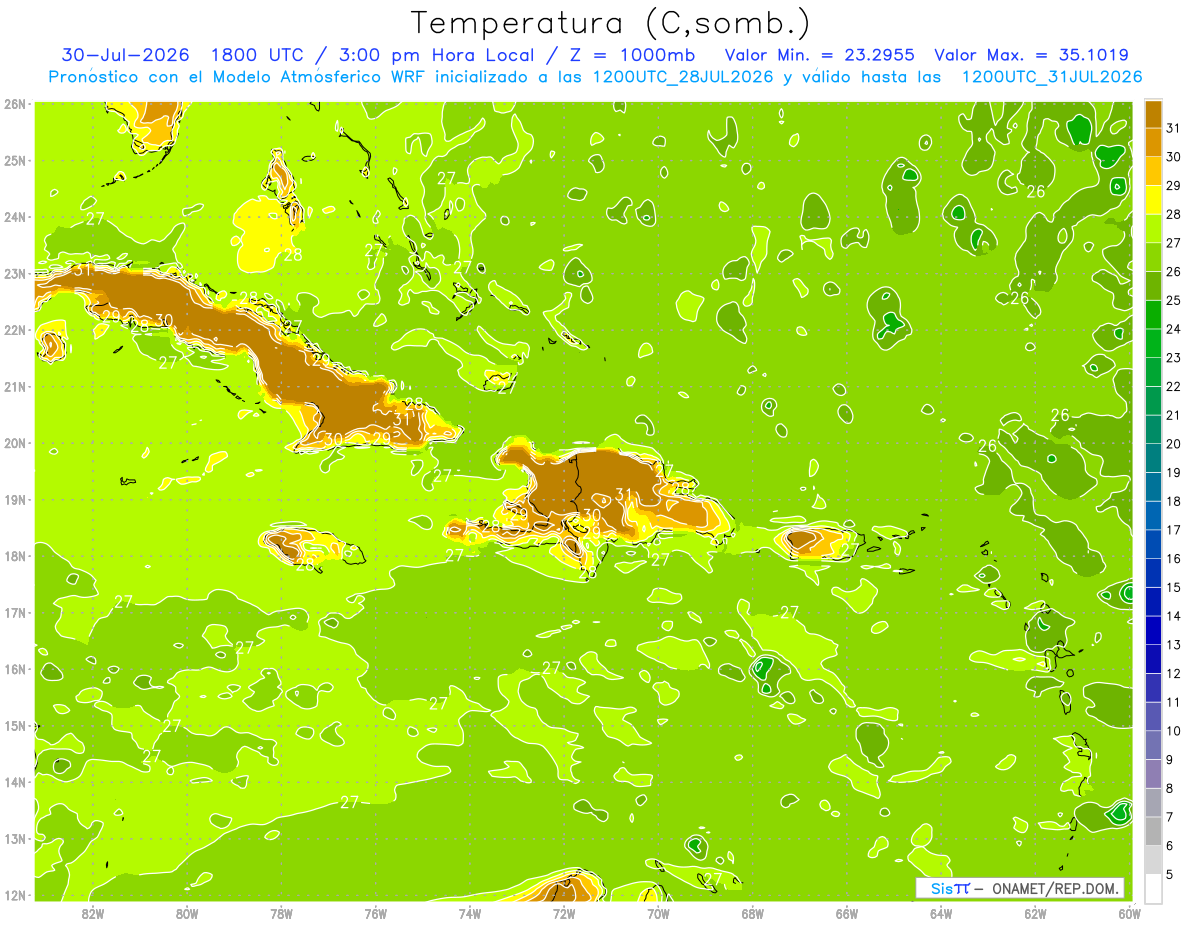
Task: Click the white legend swatch below 5
Action: click(x=1153, y=888)
